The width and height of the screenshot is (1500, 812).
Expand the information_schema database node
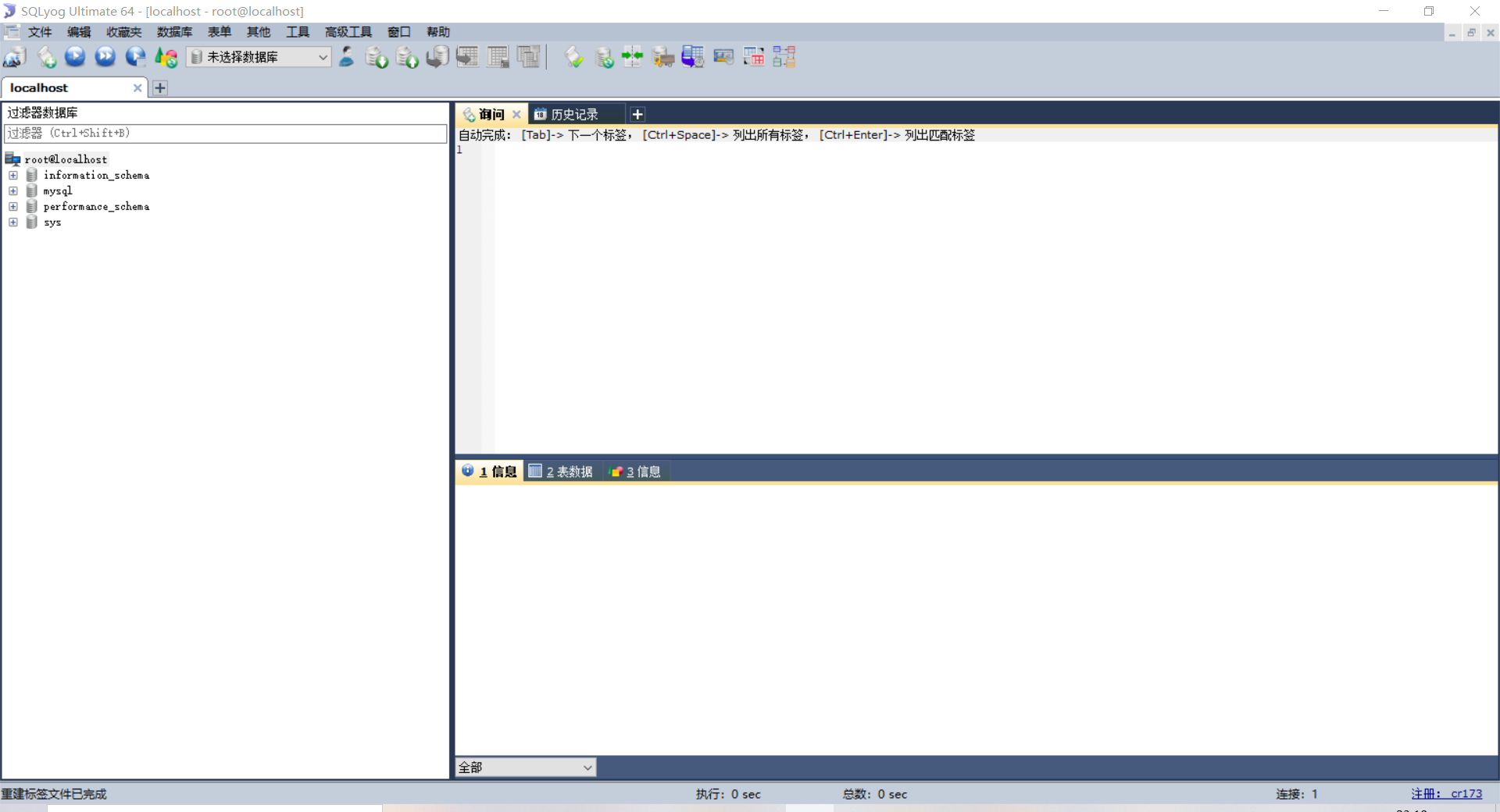[x=13, y=176]
